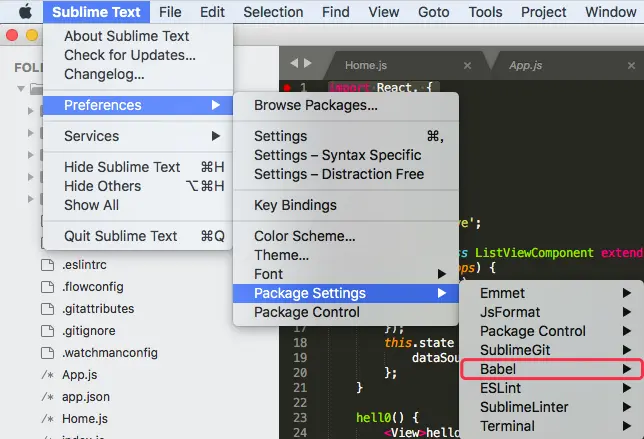This screenshot has height=439, width=644.
Task: Choose Quit Sublime Text
Action: [138, 236]
